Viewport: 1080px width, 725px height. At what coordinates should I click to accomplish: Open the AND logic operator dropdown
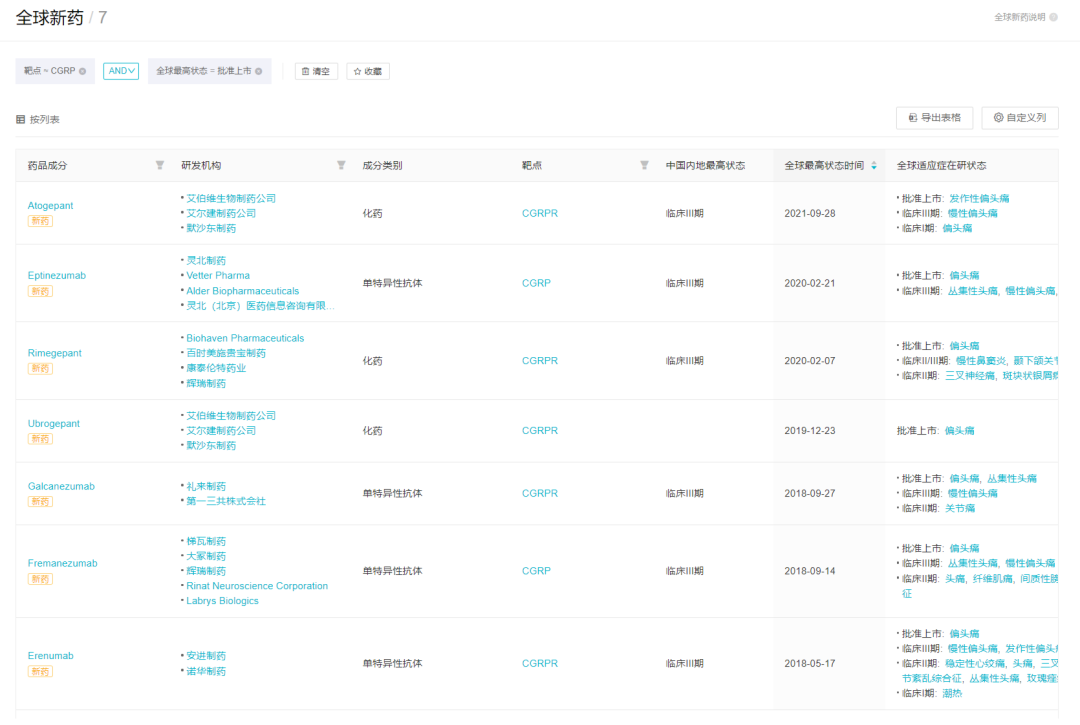pos(121,71)
